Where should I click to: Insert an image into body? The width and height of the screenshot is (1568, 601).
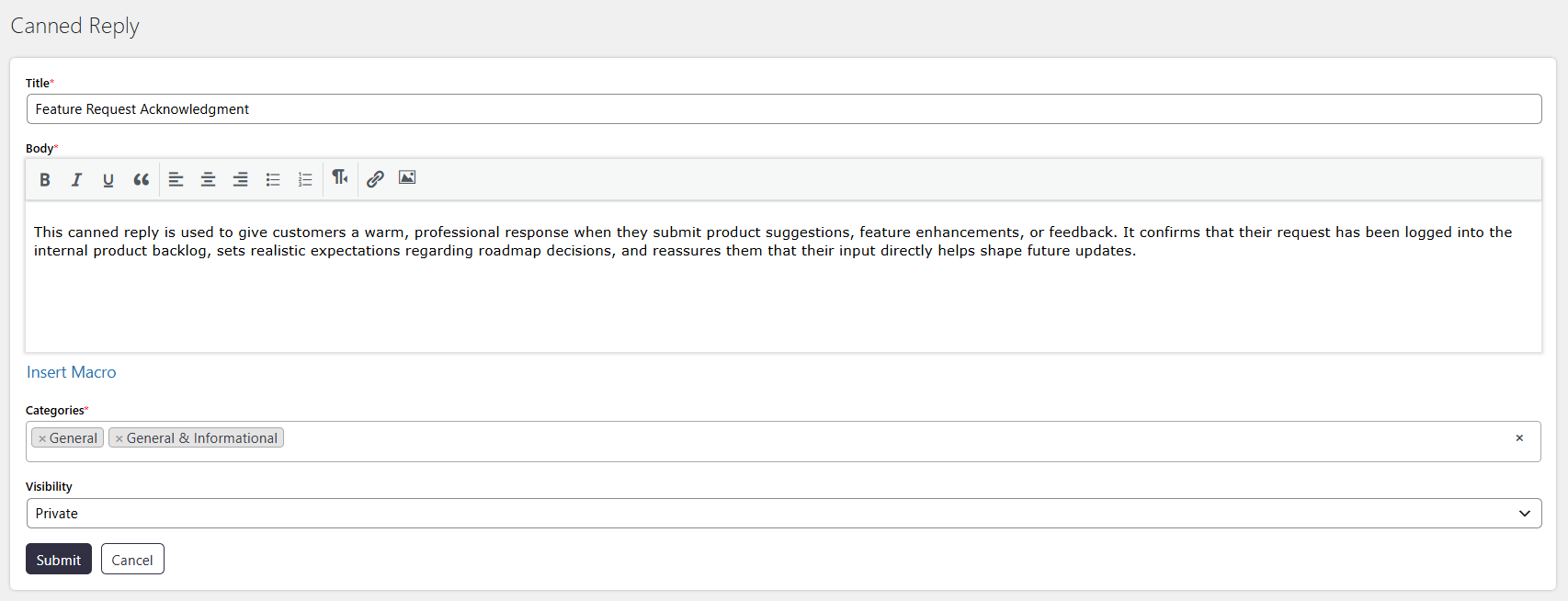[x=407, y=178]
